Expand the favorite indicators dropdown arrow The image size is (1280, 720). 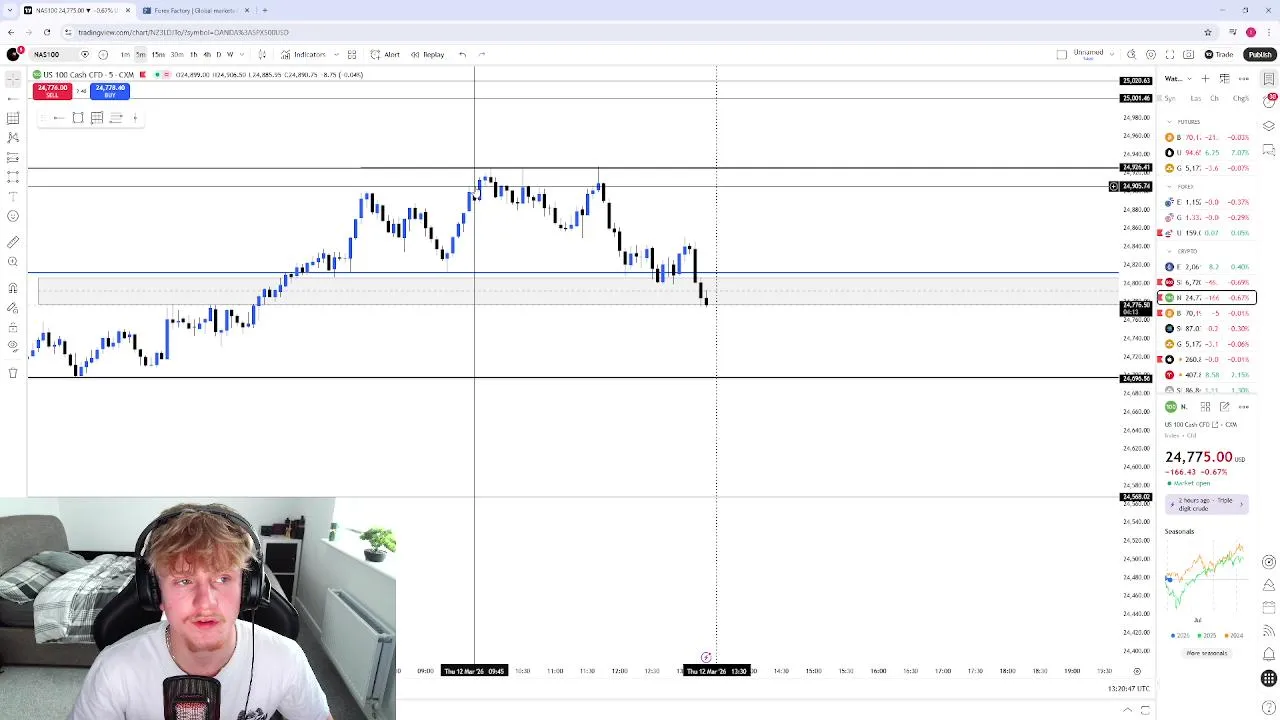pos(336,54)
